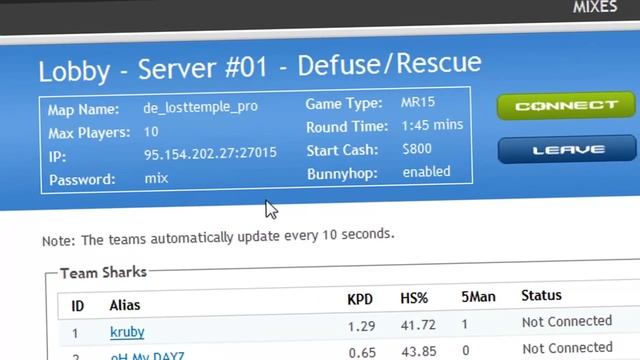Click the teams auto-update note text
Image resolution: width=640 pixels, height=360 pixels.
218,237
